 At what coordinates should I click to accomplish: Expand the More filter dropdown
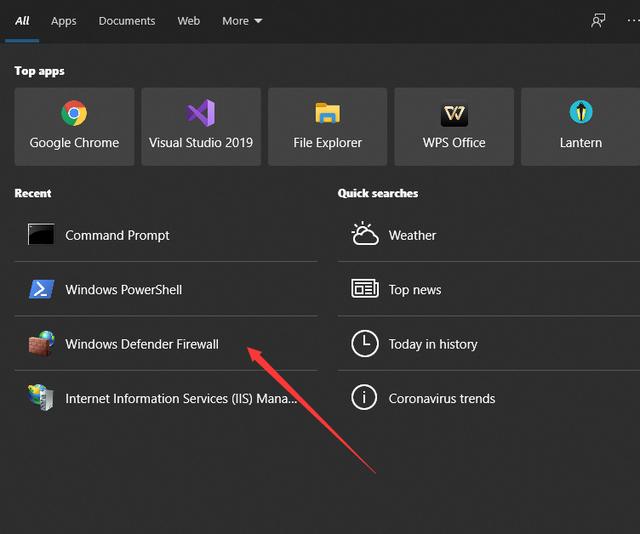[242, 21]
